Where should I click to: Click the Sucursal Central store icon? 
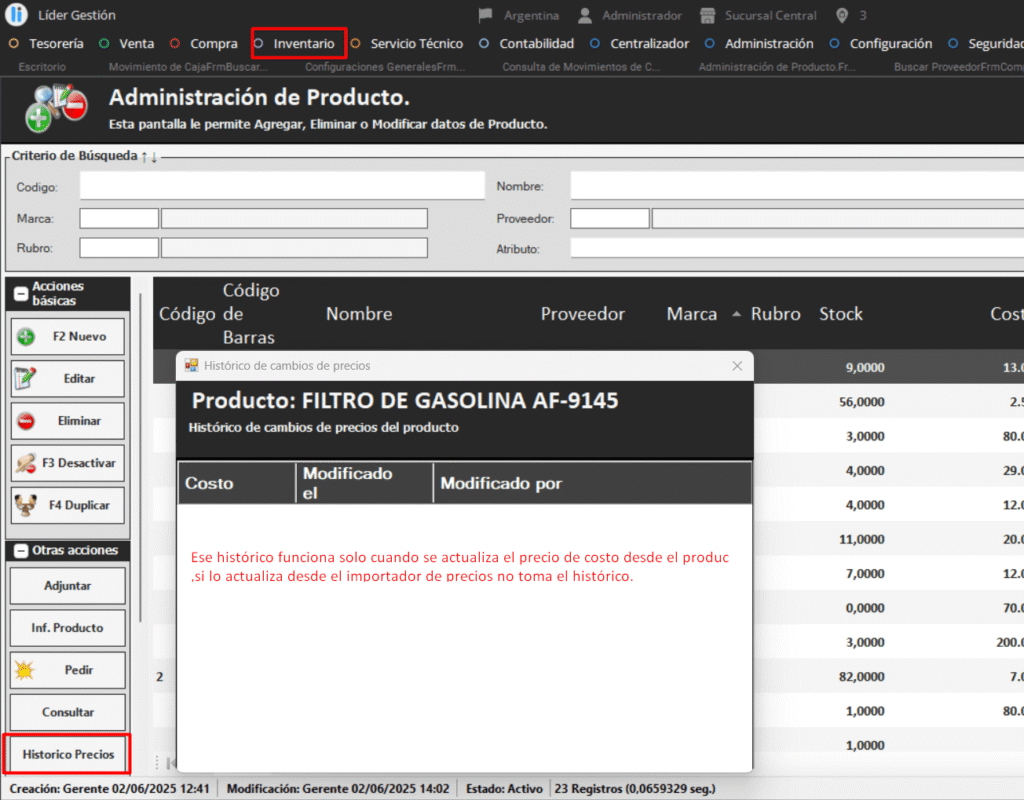pos(708,15)
